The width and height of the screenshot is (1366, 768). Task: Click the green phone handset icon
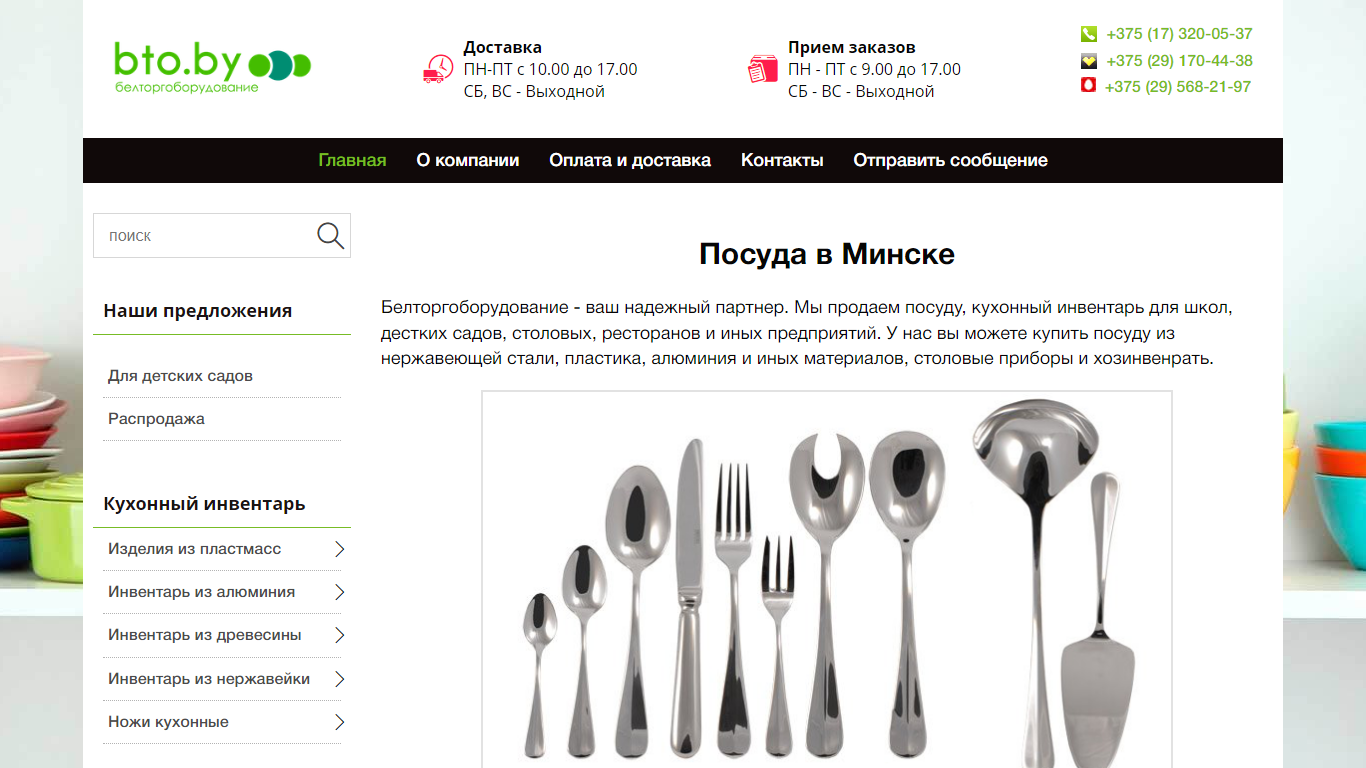point(1089,34)
